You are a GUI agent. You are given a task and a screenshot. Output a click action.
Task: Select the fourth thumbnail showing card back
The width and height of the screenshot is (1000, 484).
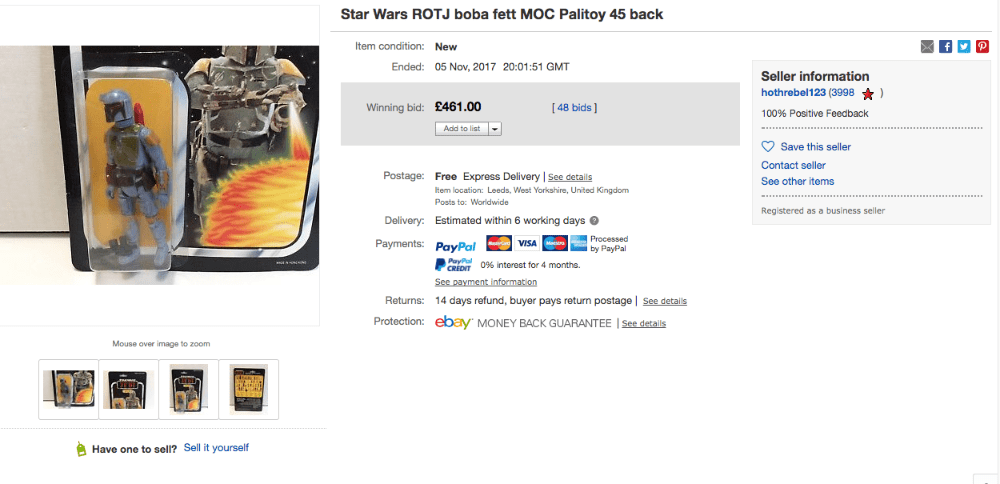click(249, 389)
